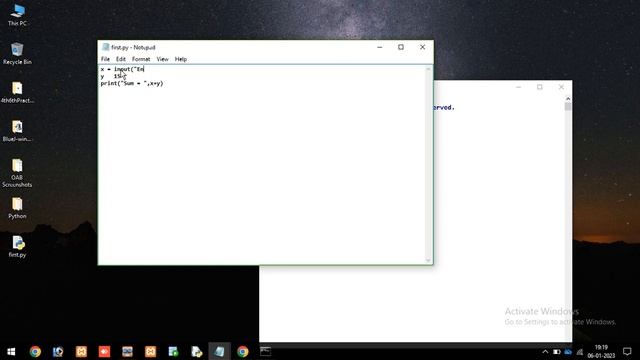The width and height of the screenshot is (640, 360).
Task: Place cursor in the print("Sum = ") line
Action: click(132, 83)
